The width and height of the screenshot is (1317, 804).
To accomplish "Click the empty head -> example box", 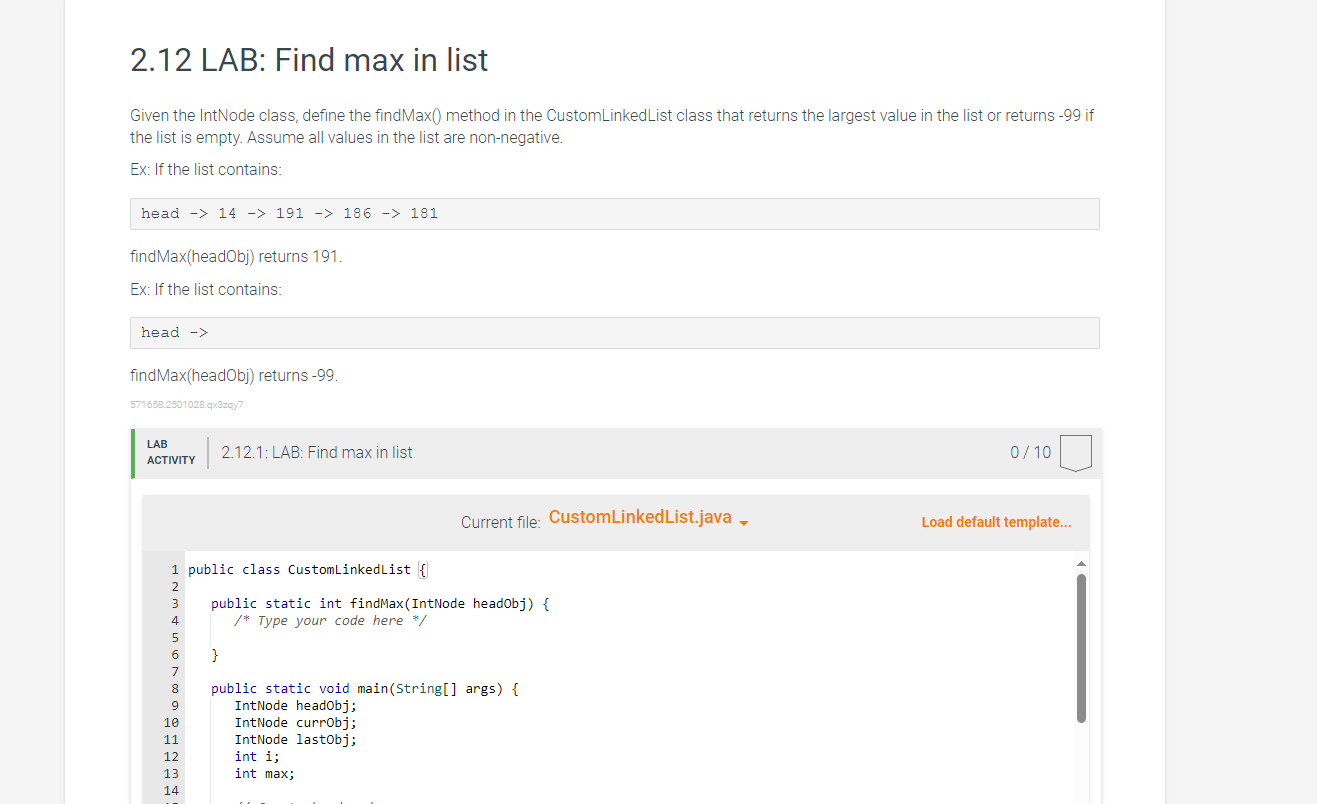I will coord(614,332).
